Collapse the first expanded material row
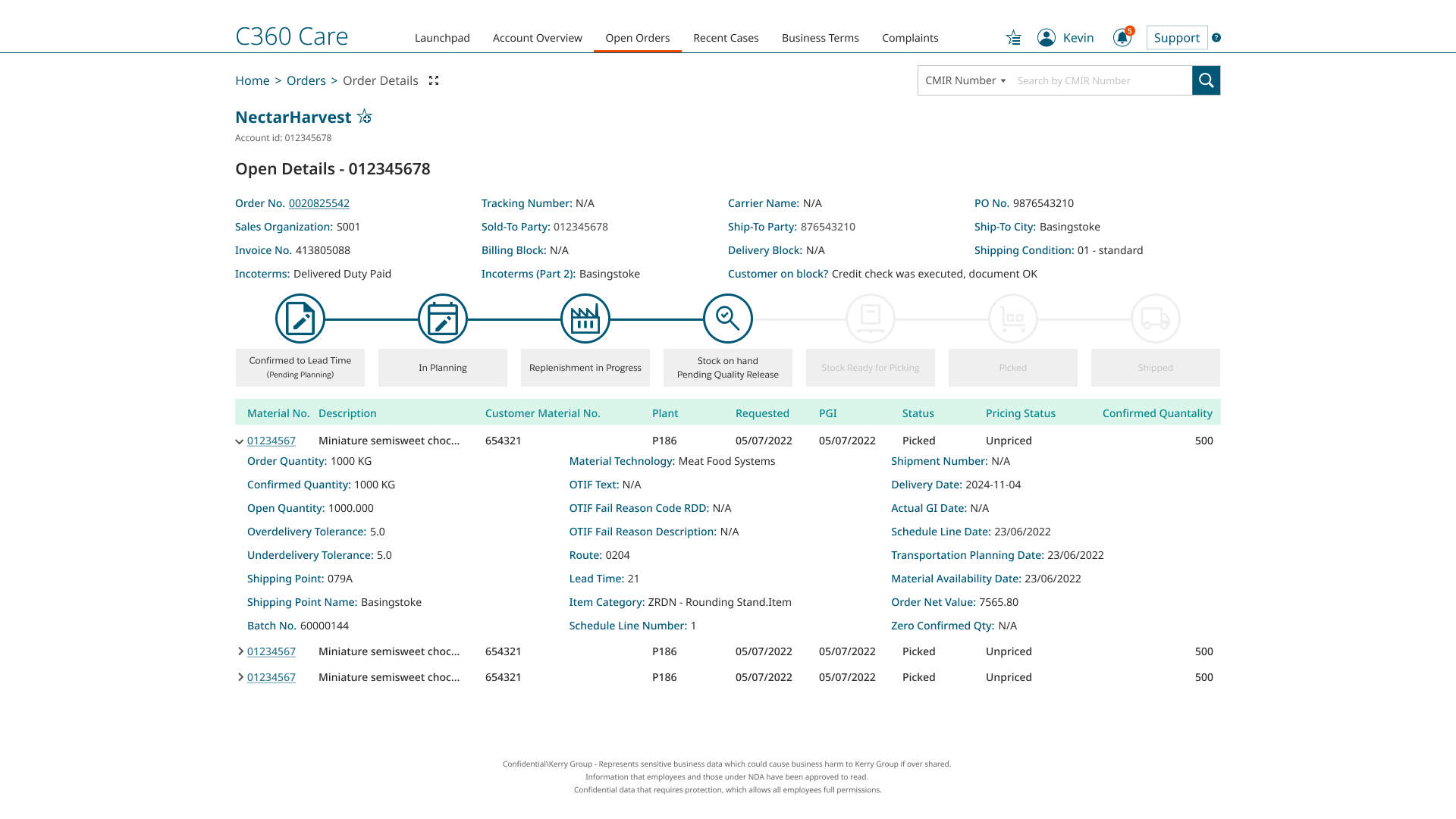The width and height of the screenshot is (1456, 819). click(240, 441)
